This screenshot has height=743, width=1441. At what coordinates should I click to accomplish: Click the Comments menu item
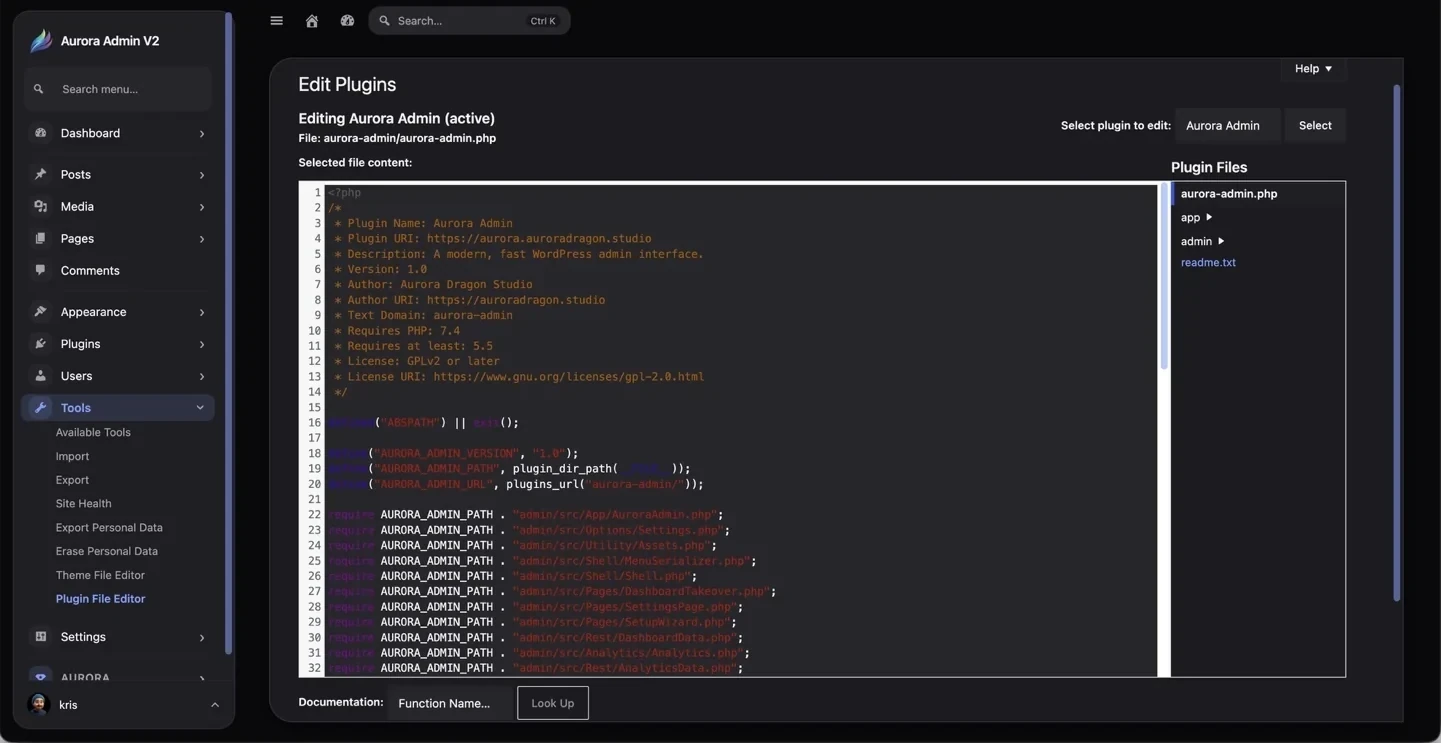pyautogui.click(x=118, y=270)
